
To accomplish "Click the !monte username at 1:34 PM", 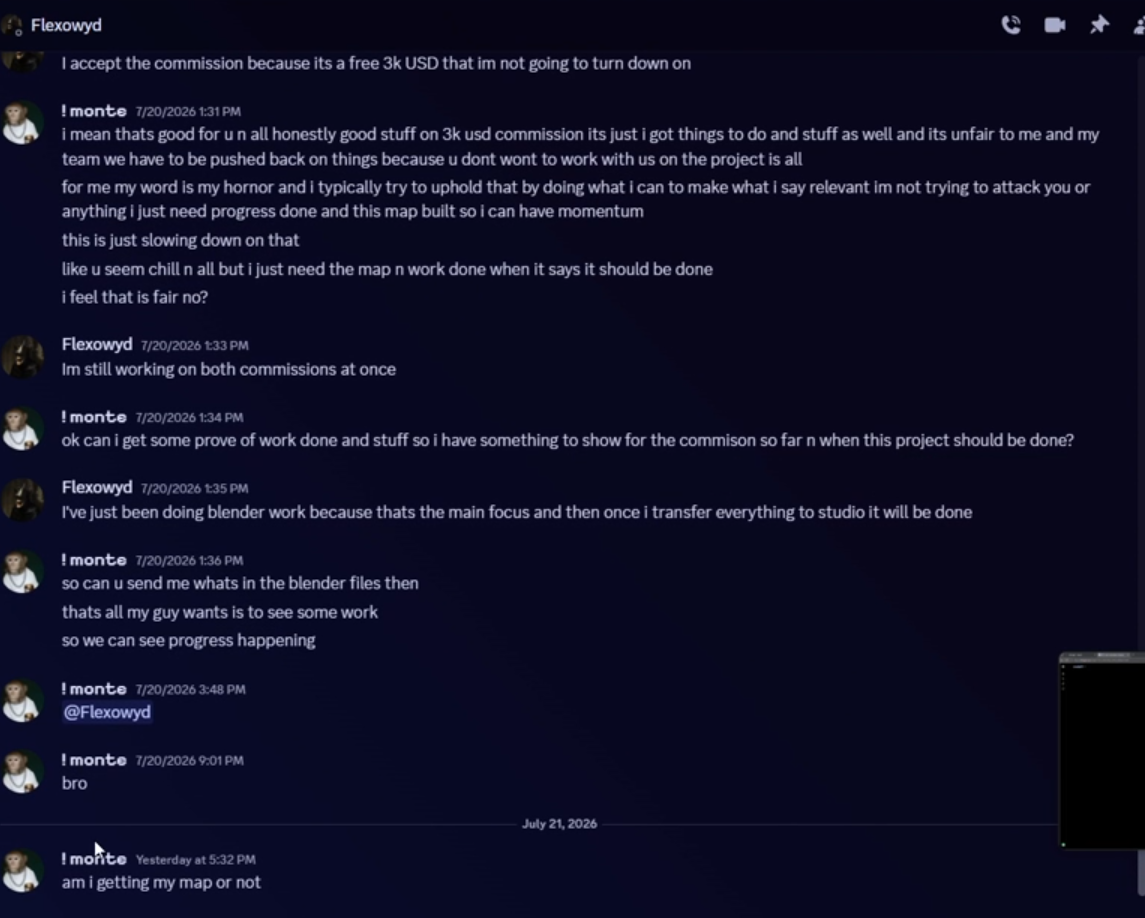I will pyautogui.click(x=94, y=417).
